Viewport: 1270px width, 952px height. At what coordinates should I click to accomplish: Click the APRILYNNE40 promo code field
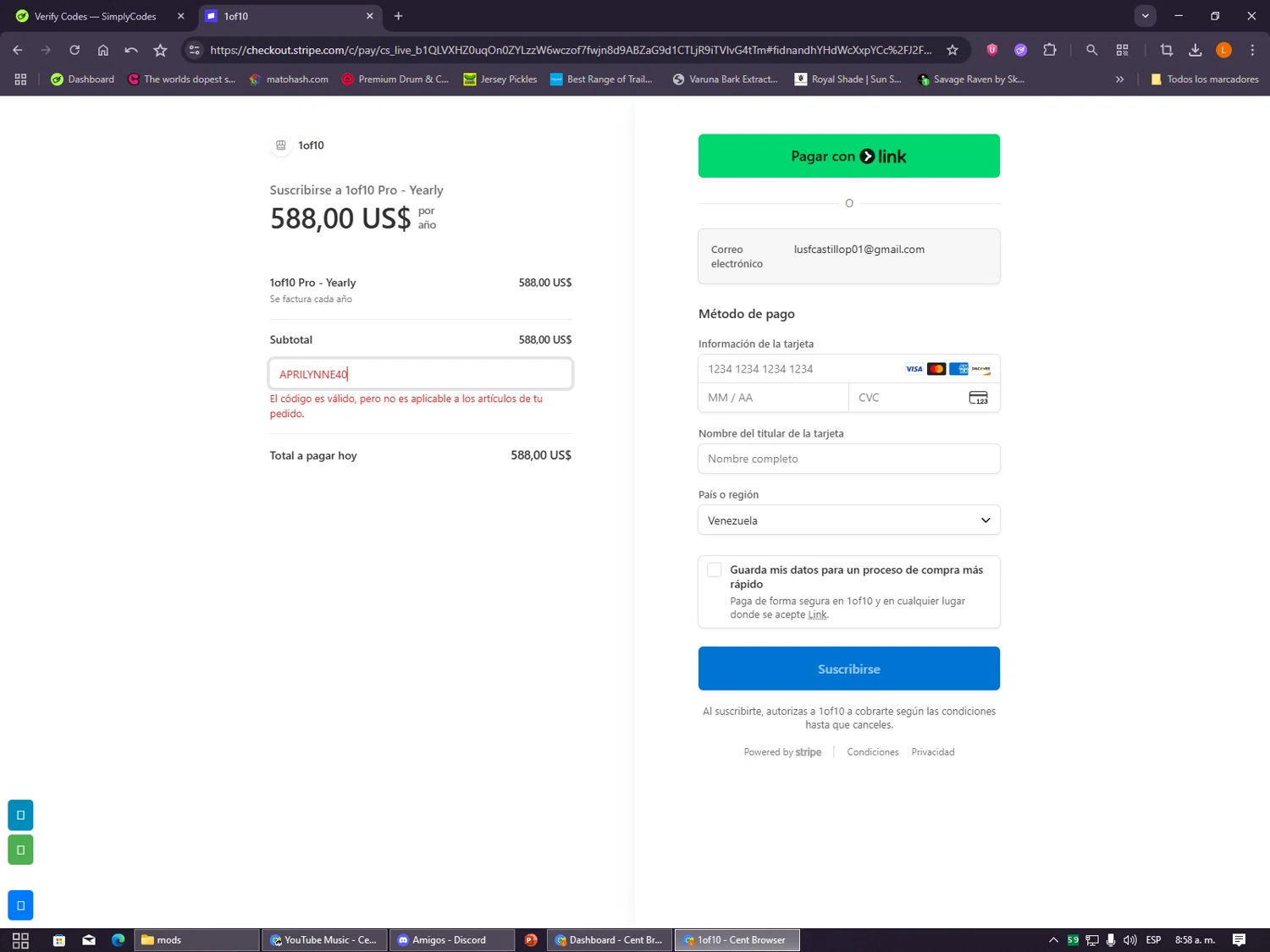pyautogui.click(x=421, y=374)
